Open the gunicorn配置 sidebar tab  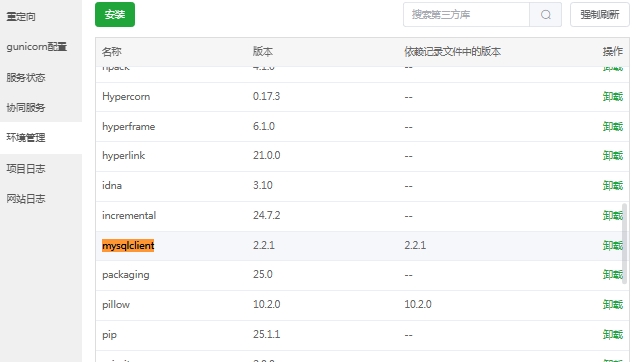coord(36,47)
